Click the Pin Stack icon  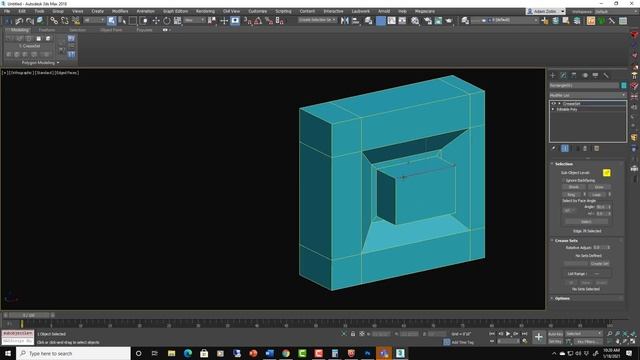(x=554, y=149)
